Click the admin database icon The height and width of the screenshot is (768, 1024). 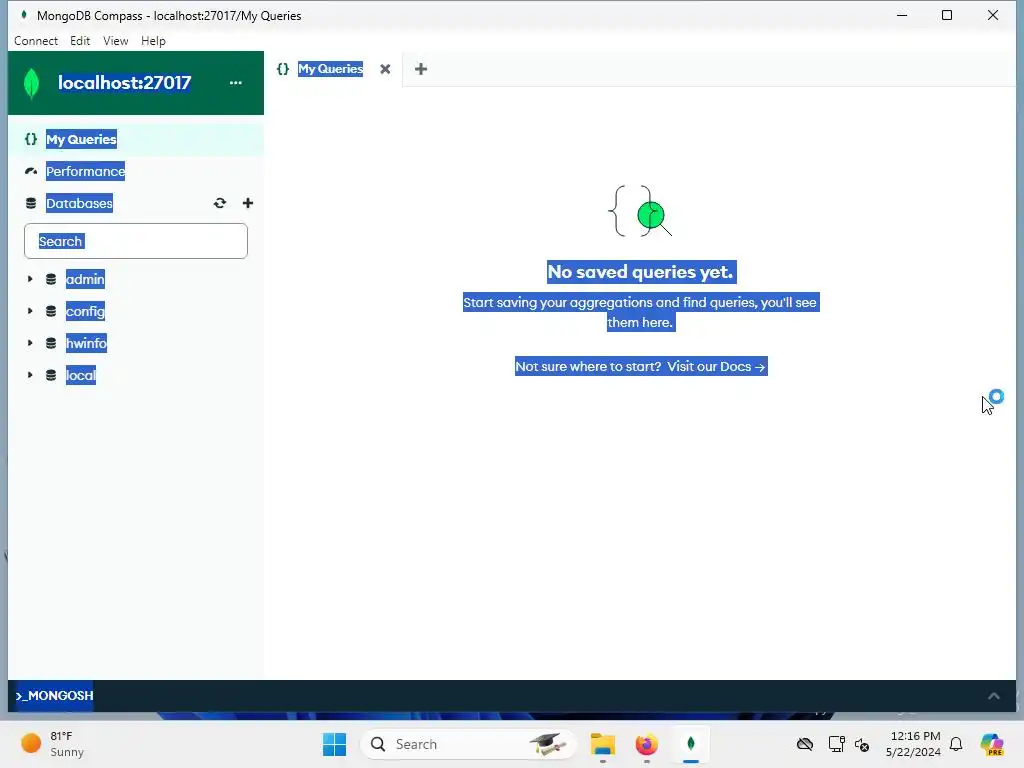(x=51, y=280)
